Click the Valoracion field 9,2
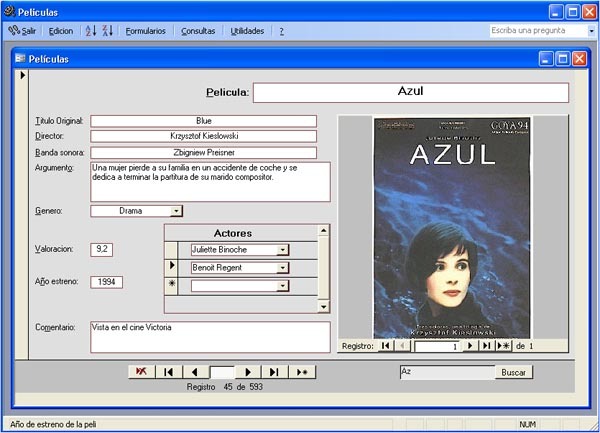This screenshot has height=433, width=600. [x=101, y=249]
